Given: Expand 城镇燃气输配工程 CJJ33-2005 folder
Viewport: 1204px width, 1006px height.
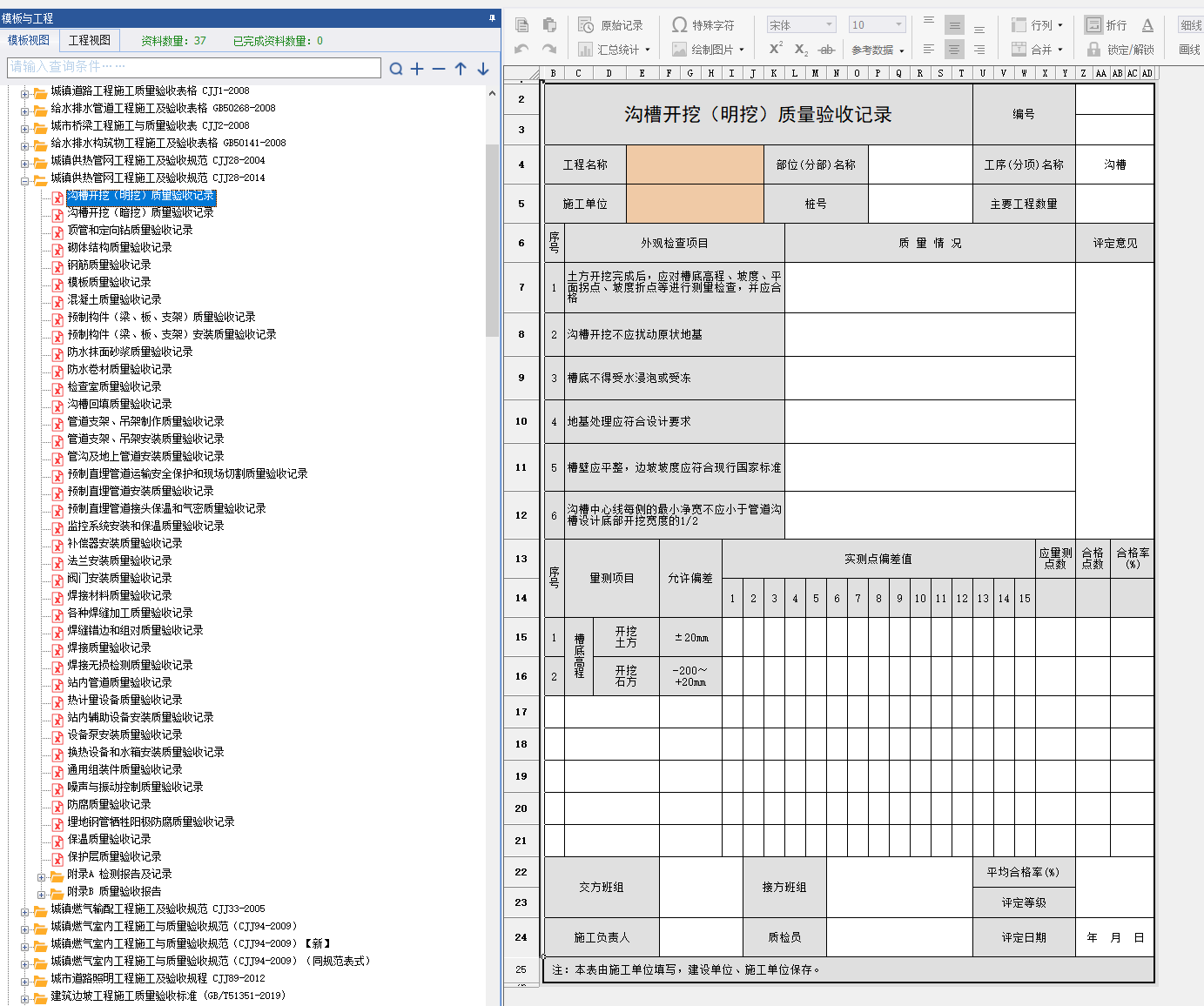Looking at the screenshot, I should [x=25, y=911].
